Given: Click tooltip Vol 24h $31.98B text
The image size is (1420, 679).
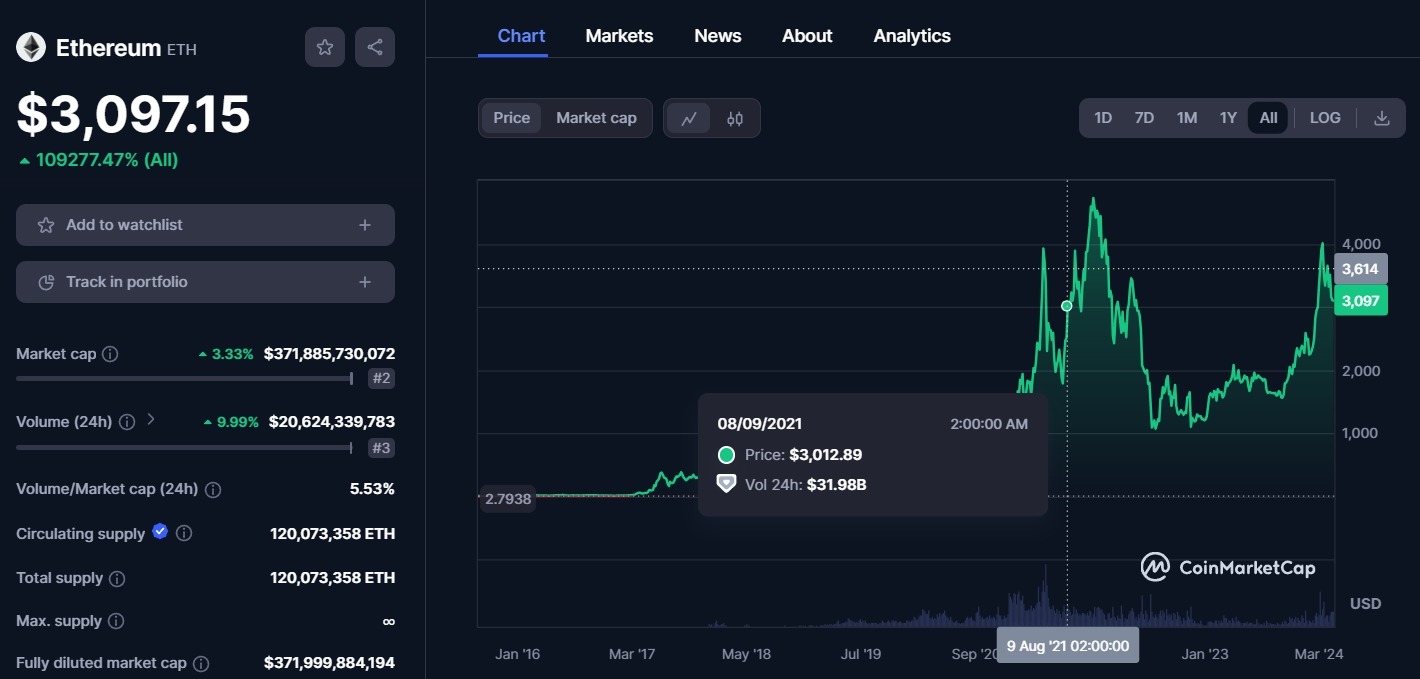Looking at the screenshot, I should click(805, 485).
